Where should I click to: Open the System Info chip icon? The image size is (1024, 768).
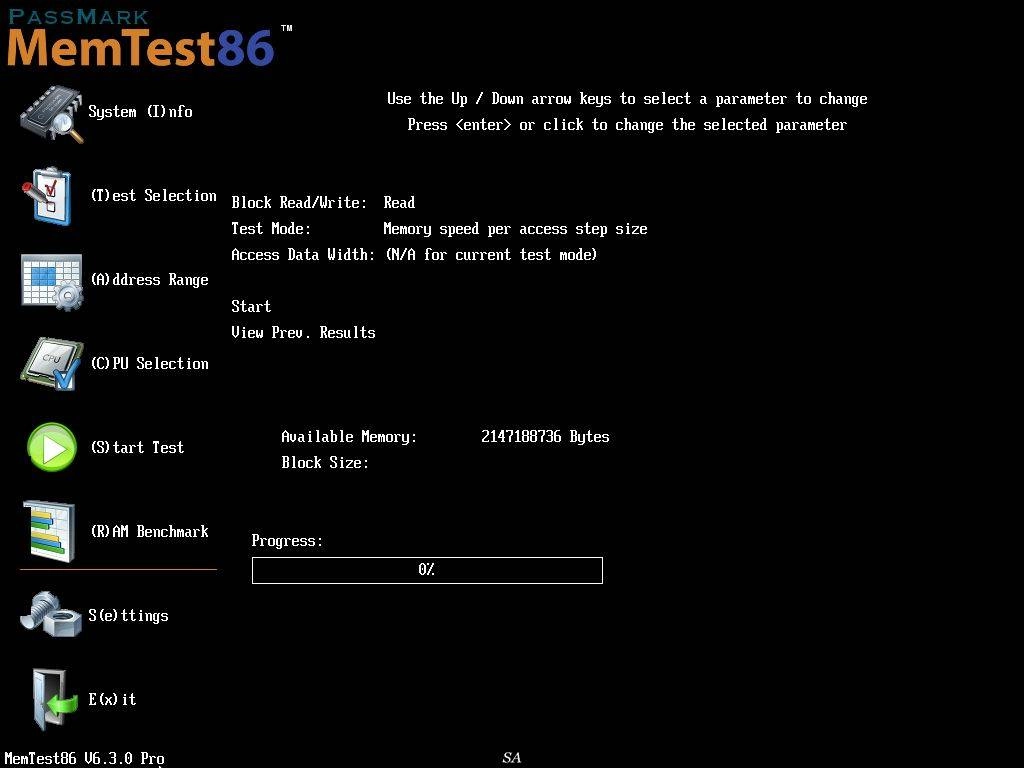(52, 114)
